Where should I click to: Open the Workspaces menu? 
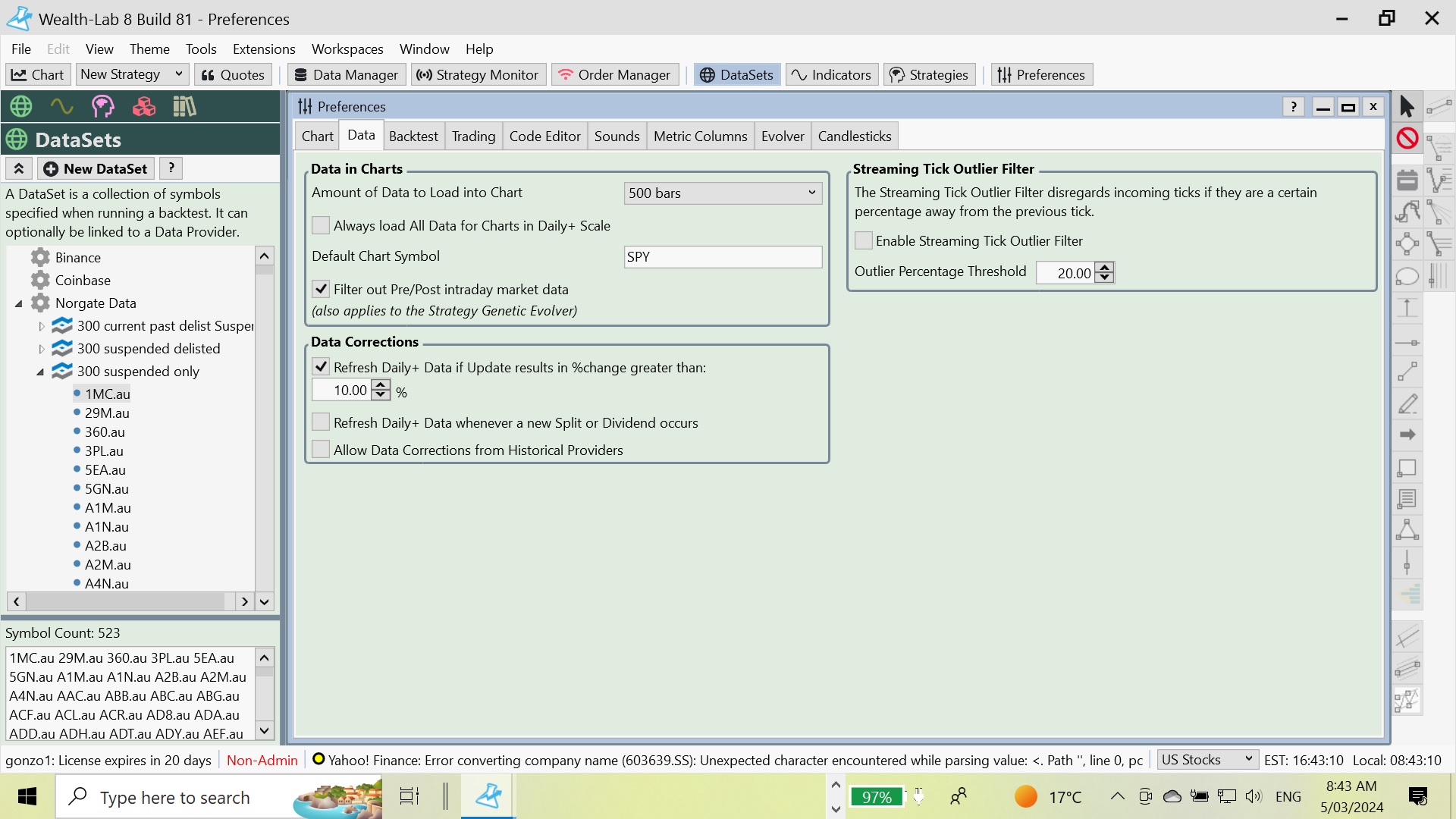tap(347, 49)
